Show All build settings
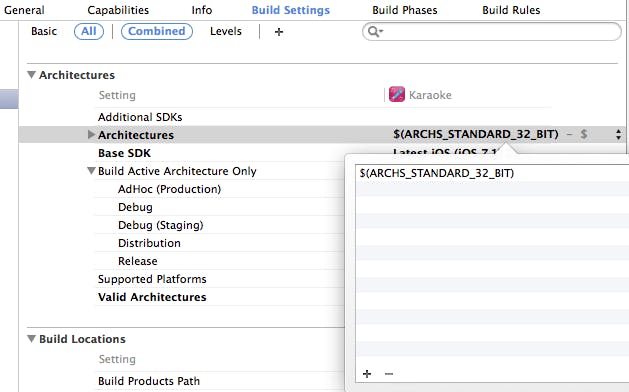This screenshot has height=392, width=629. coord(89,31)
